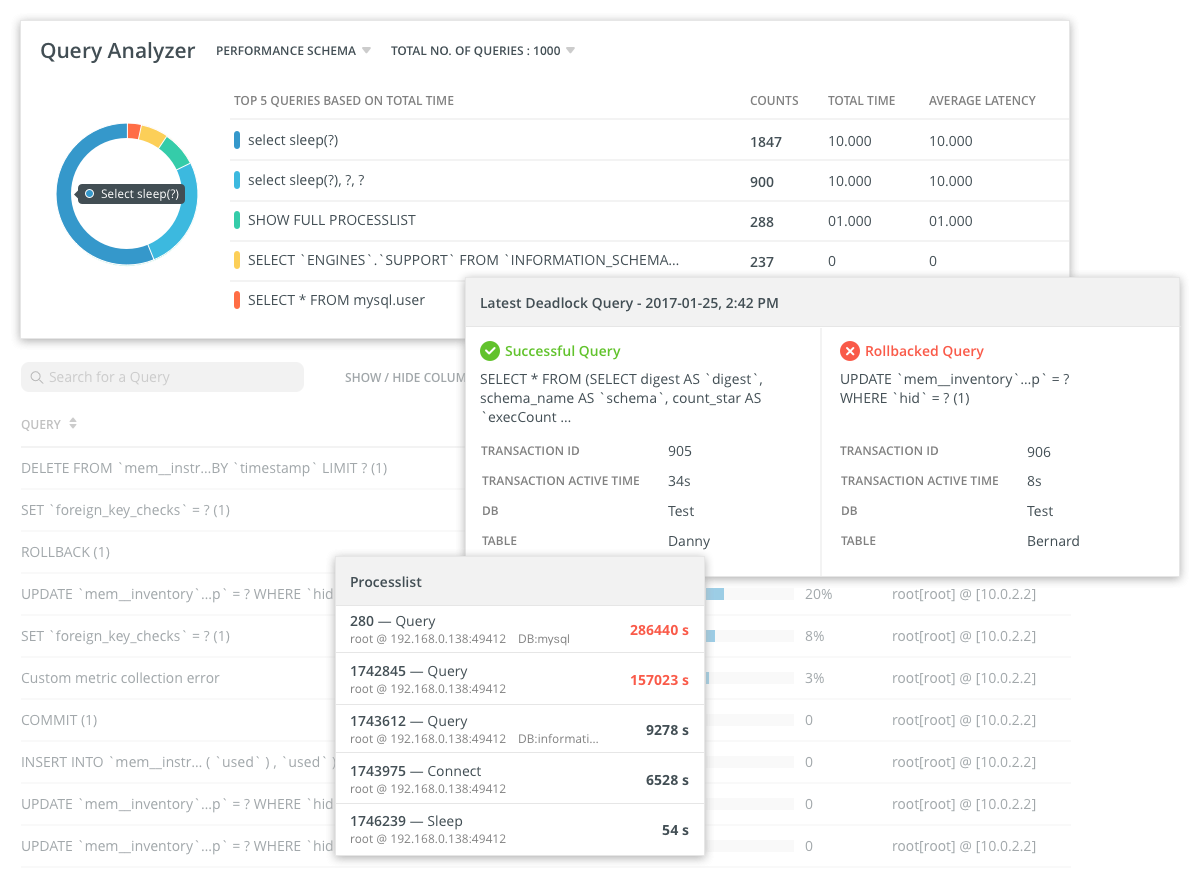Click the successful SELECT * FROM (SELECT digest text

620,398
